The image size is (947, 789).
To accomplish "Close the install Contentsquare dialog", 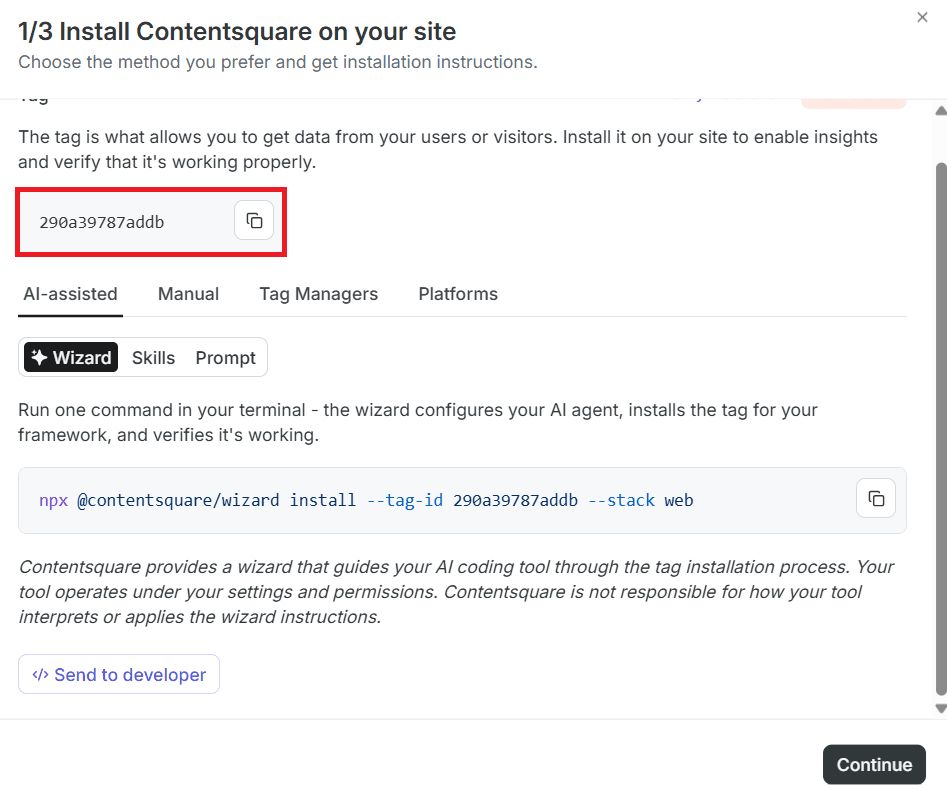I will coord(922,18).
